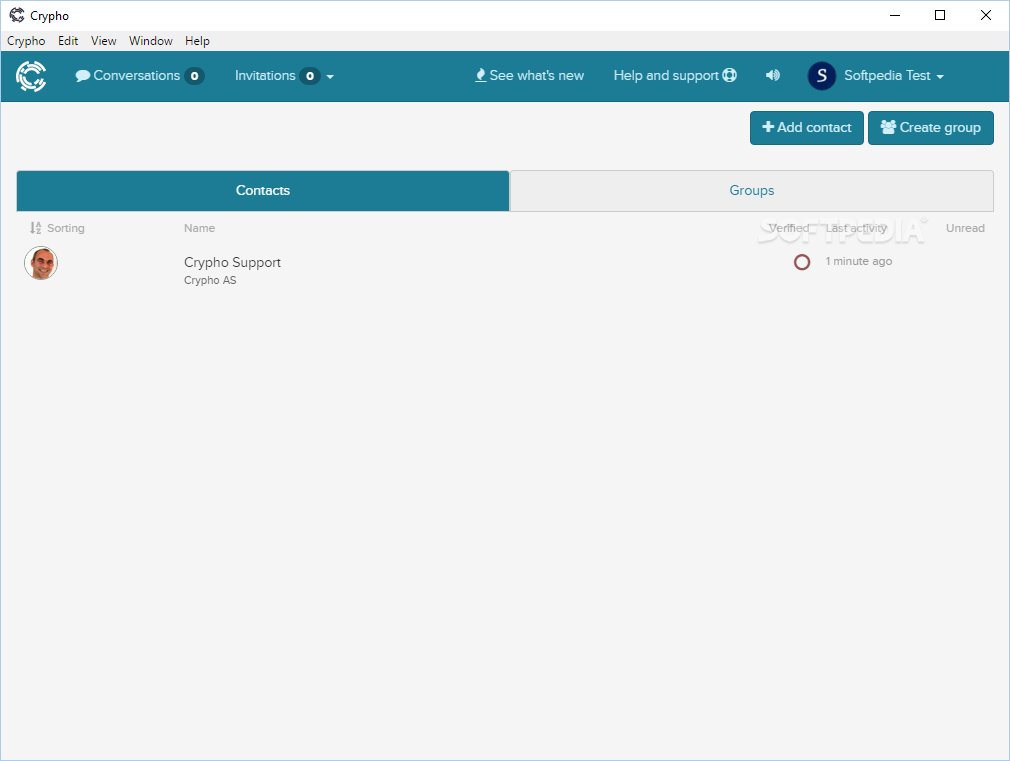The width and height of the screenshot is (1010, 761).
Task: Click the Unread column header
Action: click(965, 228)
